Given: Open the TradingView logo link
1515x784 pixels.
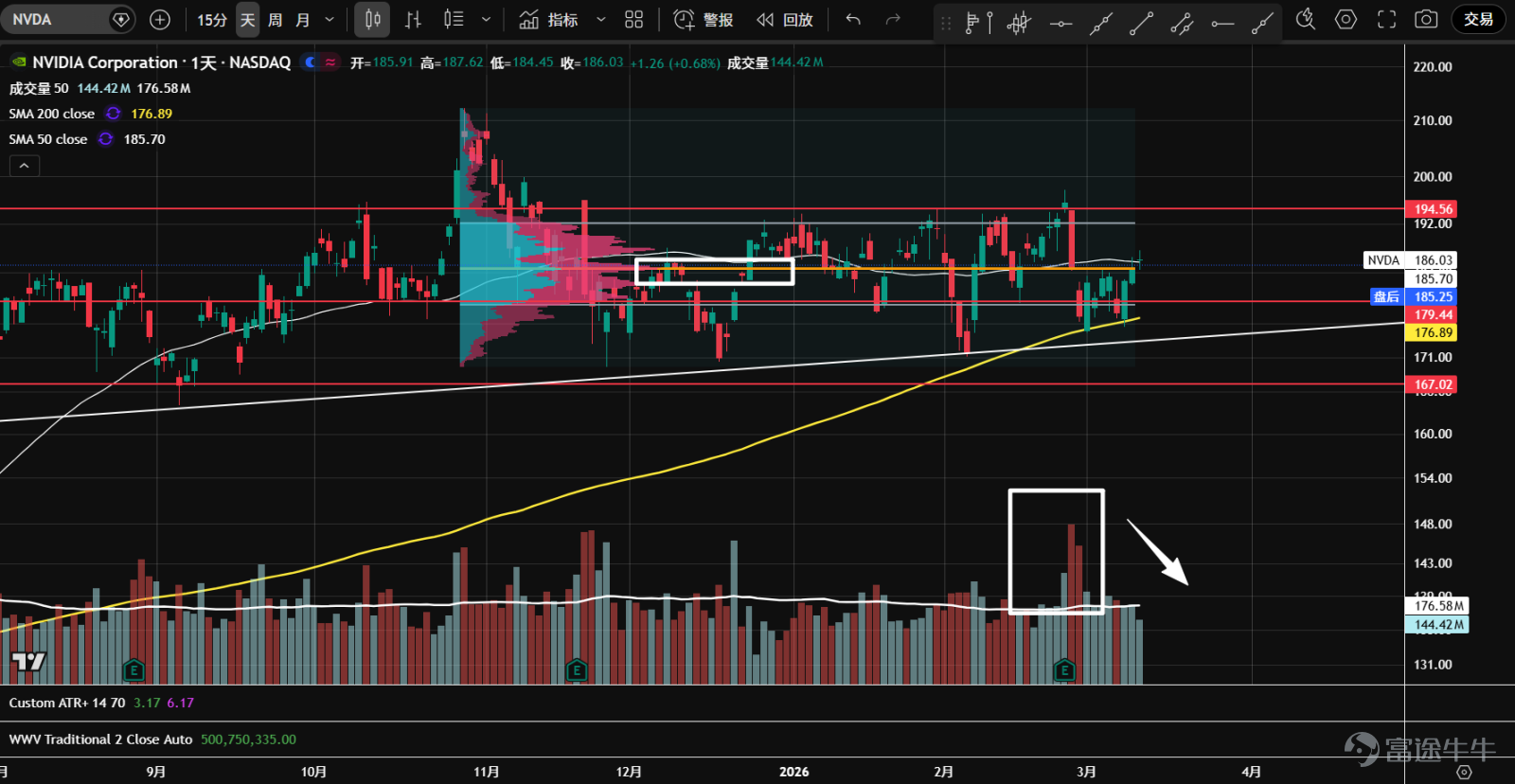Looking at the screenshot, I should coord(27,662).
